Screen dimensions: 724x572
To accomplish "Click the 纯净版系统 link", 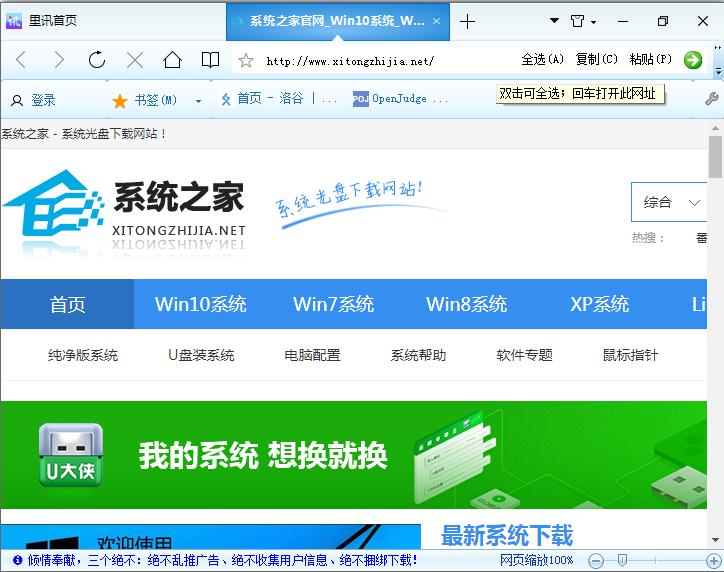I will [83, 355].
